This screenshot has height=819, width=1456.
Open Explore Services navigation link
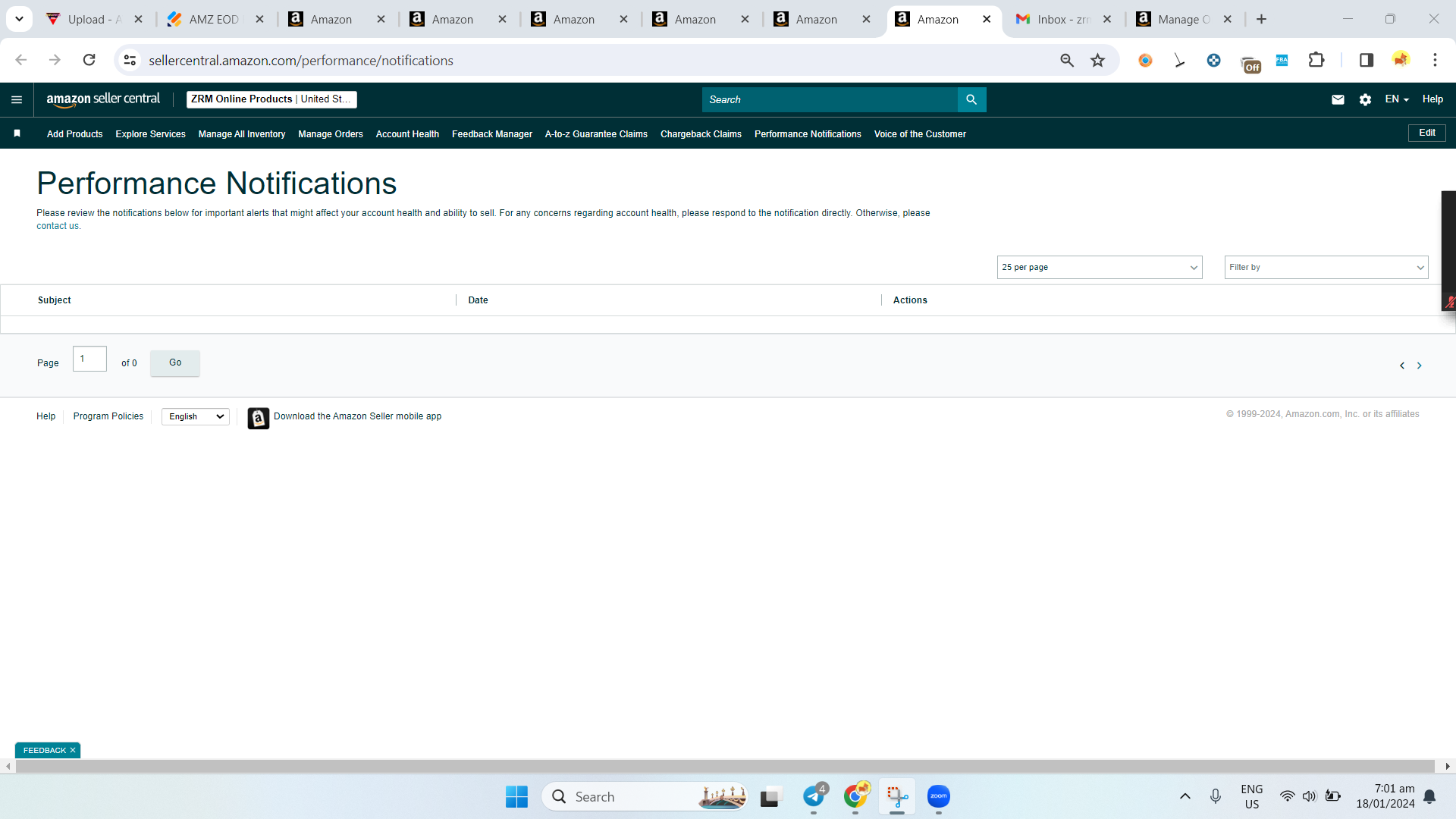pyautogui.click(x=150, y=134)
